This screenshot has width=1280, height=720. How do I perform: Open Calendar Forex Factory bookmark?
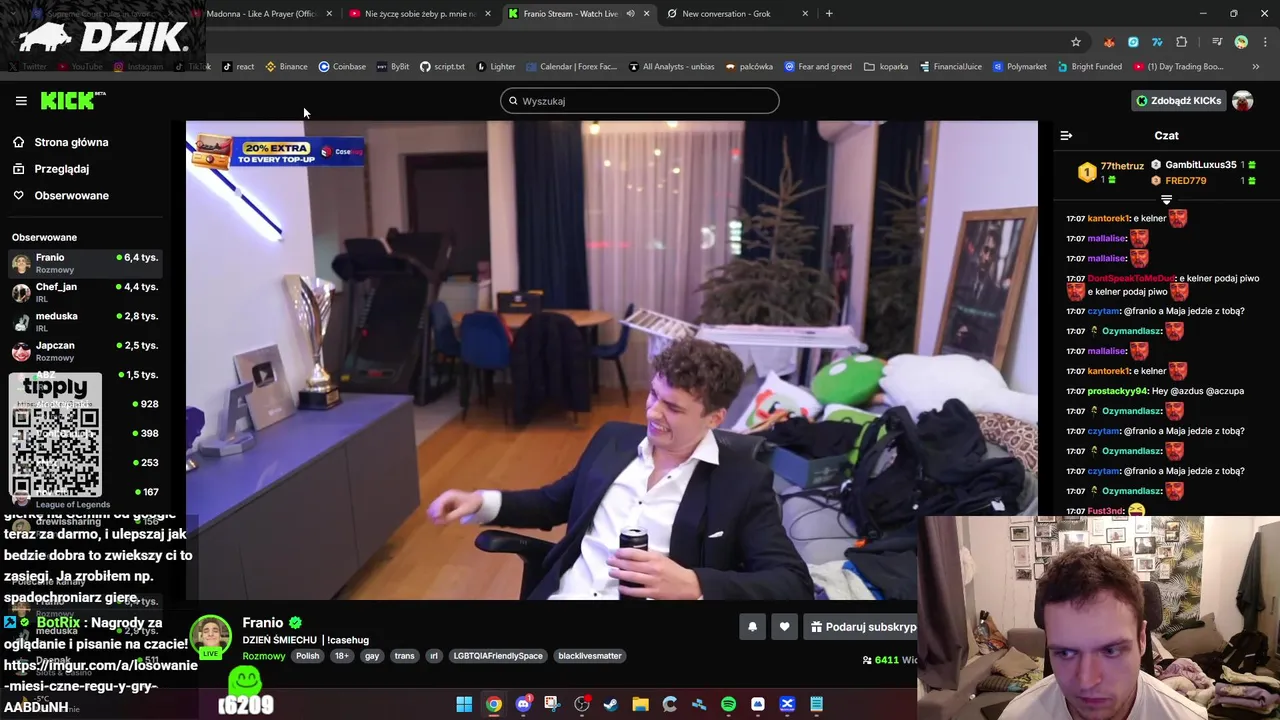pyautogui.click(x=571, y=67)
